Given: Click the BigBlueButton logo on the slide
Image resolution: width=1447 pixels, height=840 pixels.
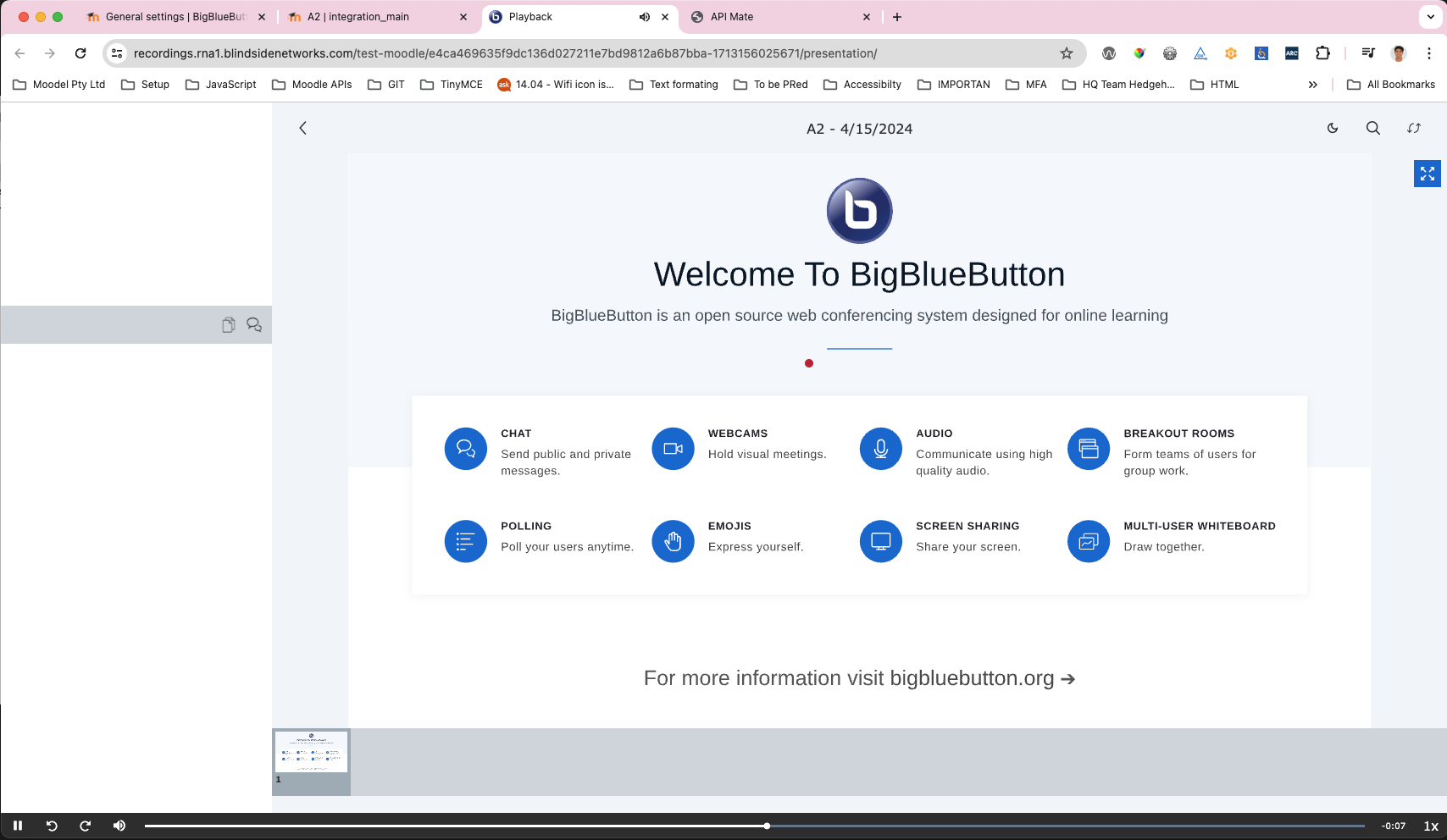Looking at the screenshot, I should [x=860, y=211].
